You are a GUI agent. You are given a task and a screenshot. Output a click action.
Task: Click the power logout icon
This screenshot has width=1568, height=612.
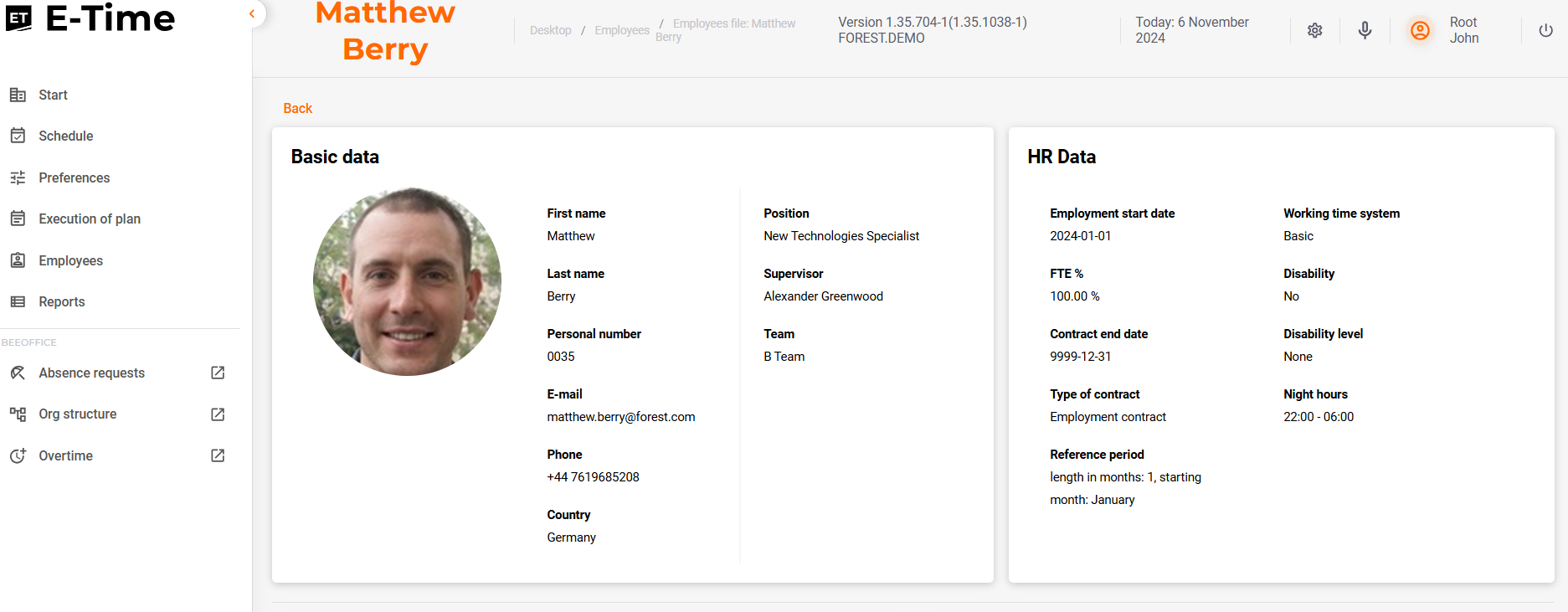[x=1545, y=30]
